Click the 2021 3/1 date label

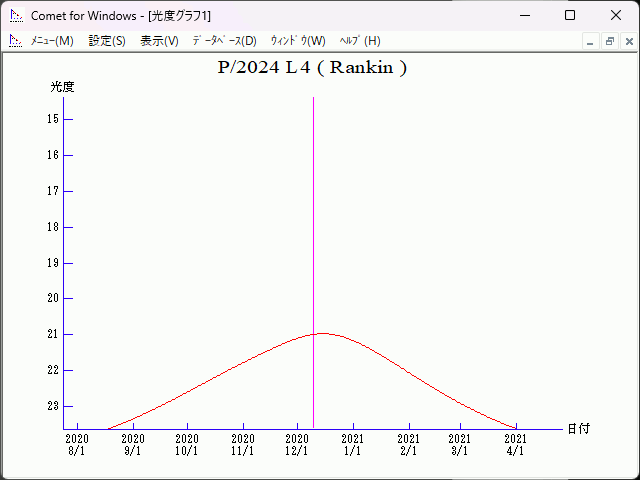coord(460,445)
